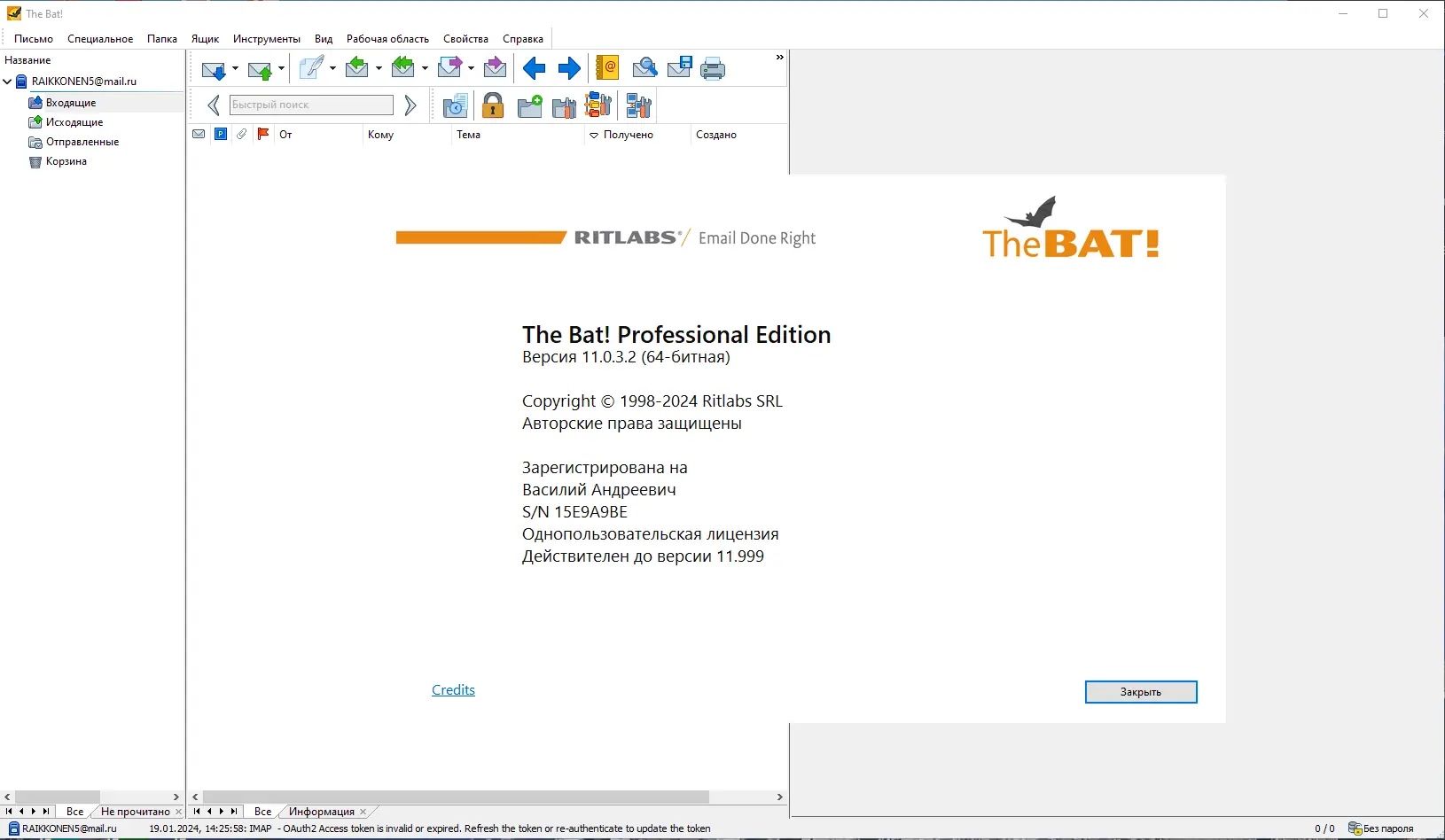The width and height of the screenshot is (1445, 840).
Task: Click the padlock icon
Action: click(493, 106)
